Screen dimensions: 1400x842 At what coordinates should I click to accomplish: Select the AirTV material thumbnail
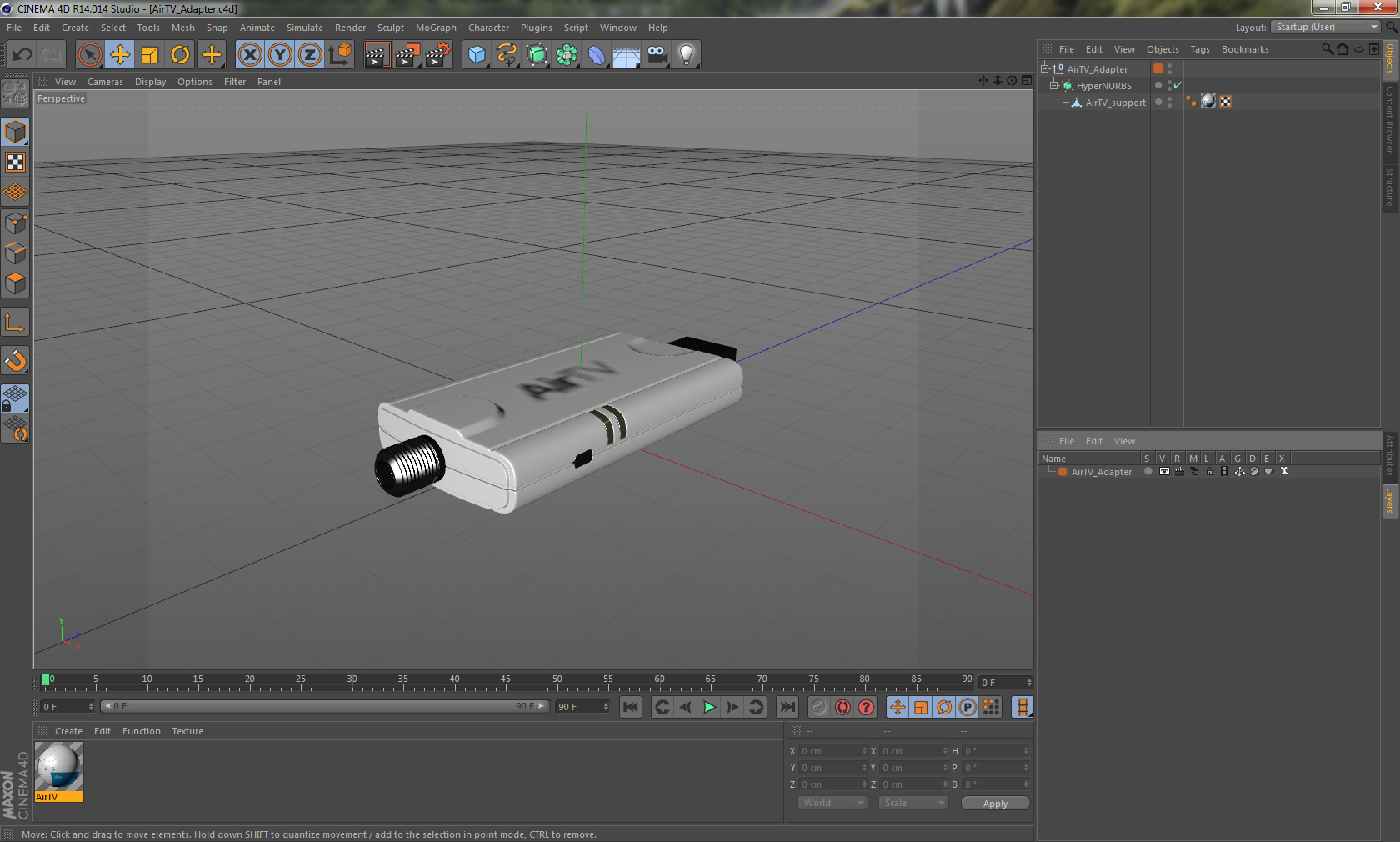[x=59, y=767]
